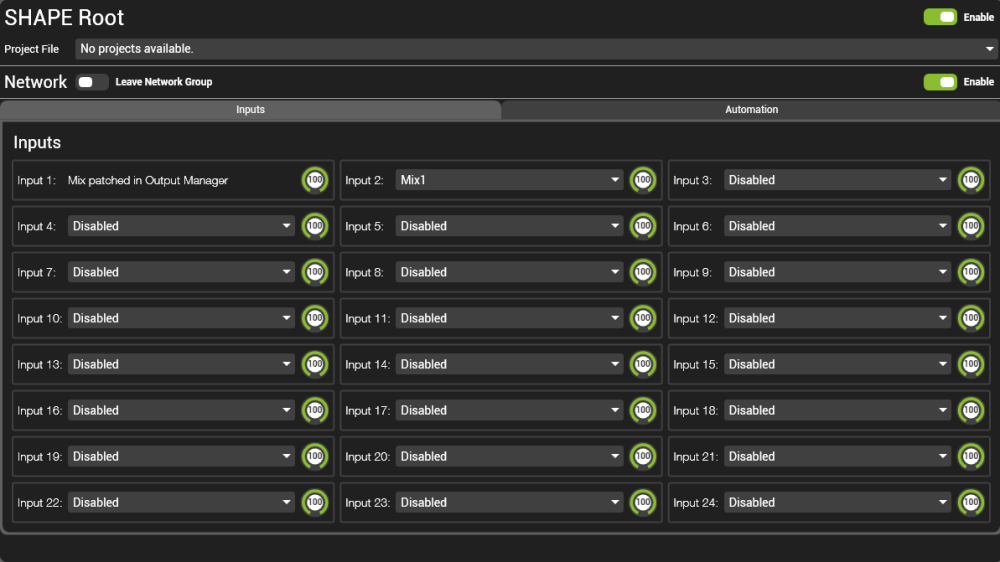Screen dimensions: 1000x562
Task: Toggle the Leave Network Group switch
Action: click(x=92, y=82)
